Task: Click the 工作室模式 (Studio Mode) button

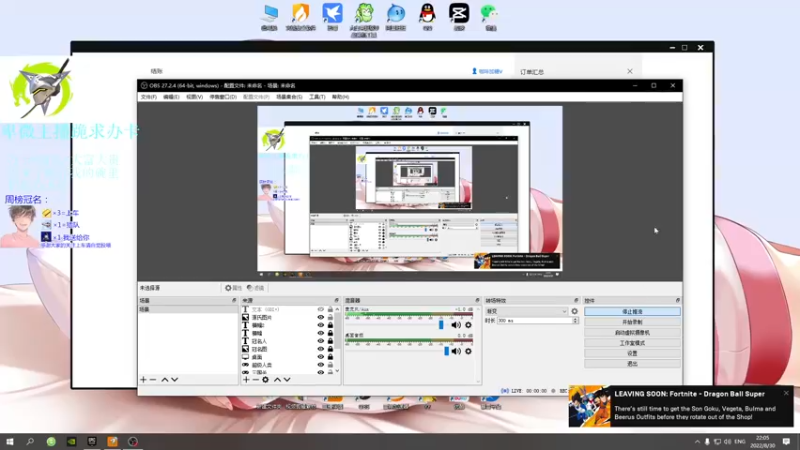Action: click(632, 343)
